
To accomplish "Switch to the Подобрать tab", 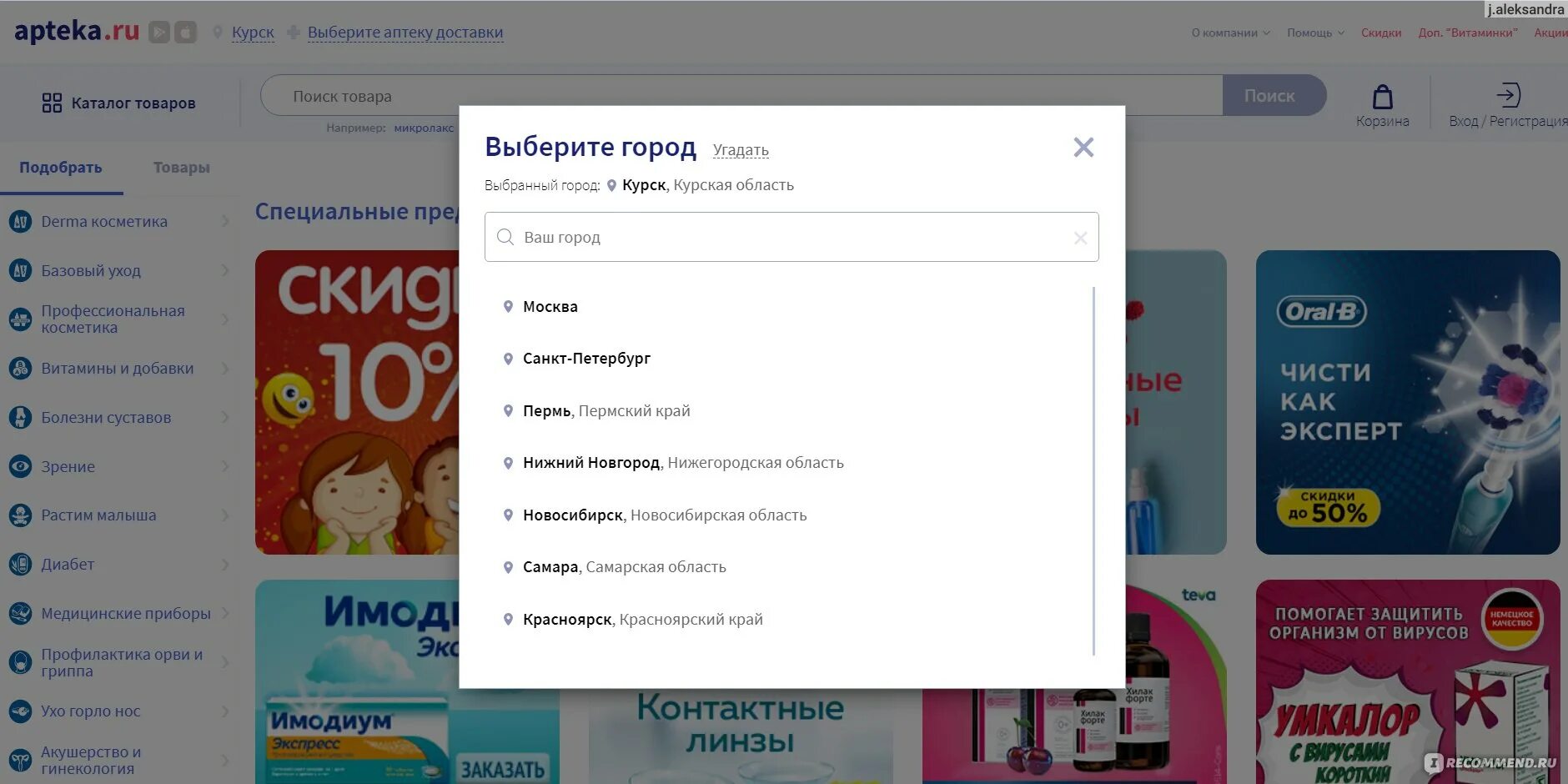I will pyautogui.click(x=61, y=168).
